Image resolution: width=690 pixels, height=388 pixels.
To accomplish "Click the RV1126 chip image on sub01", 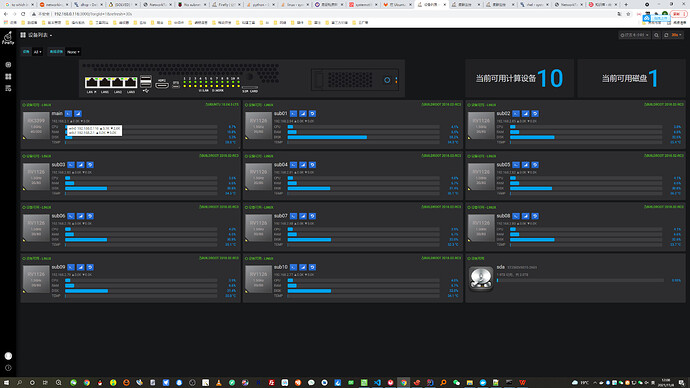I will click(x=258, y=126).
